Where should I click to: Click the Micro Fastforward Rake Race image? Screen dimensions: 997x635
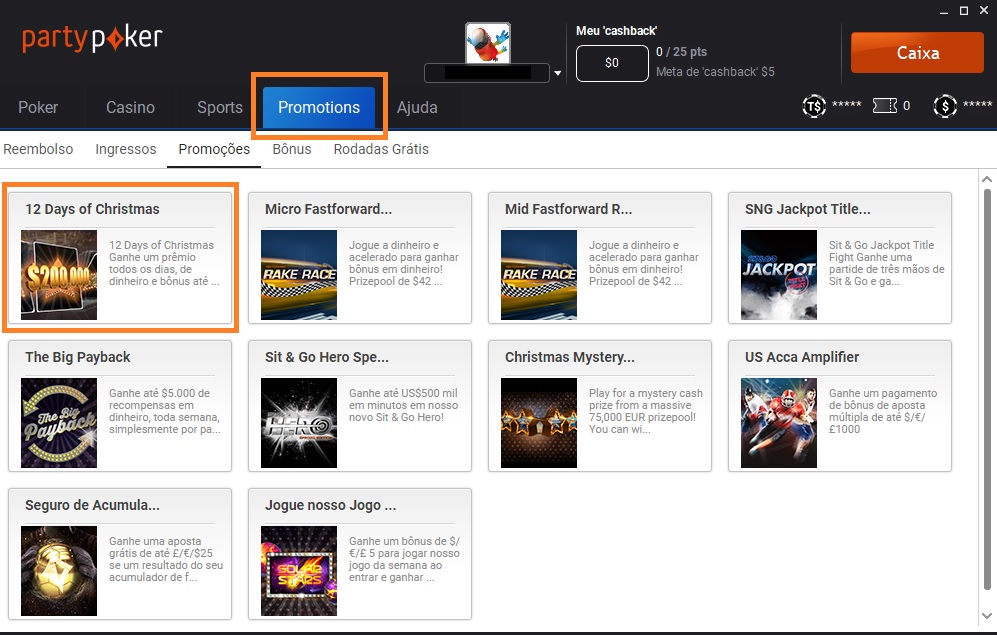tap(299, 275)
